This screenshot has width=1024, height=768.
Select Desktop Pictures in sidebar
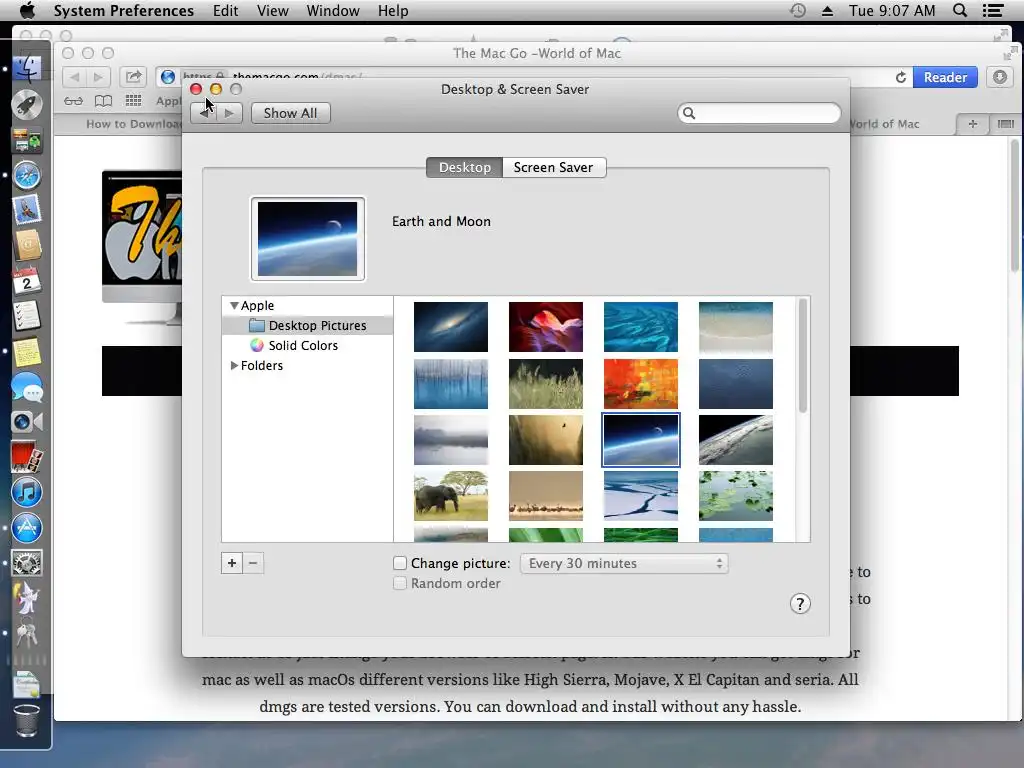pyautogui.click(x=308, y=325)
